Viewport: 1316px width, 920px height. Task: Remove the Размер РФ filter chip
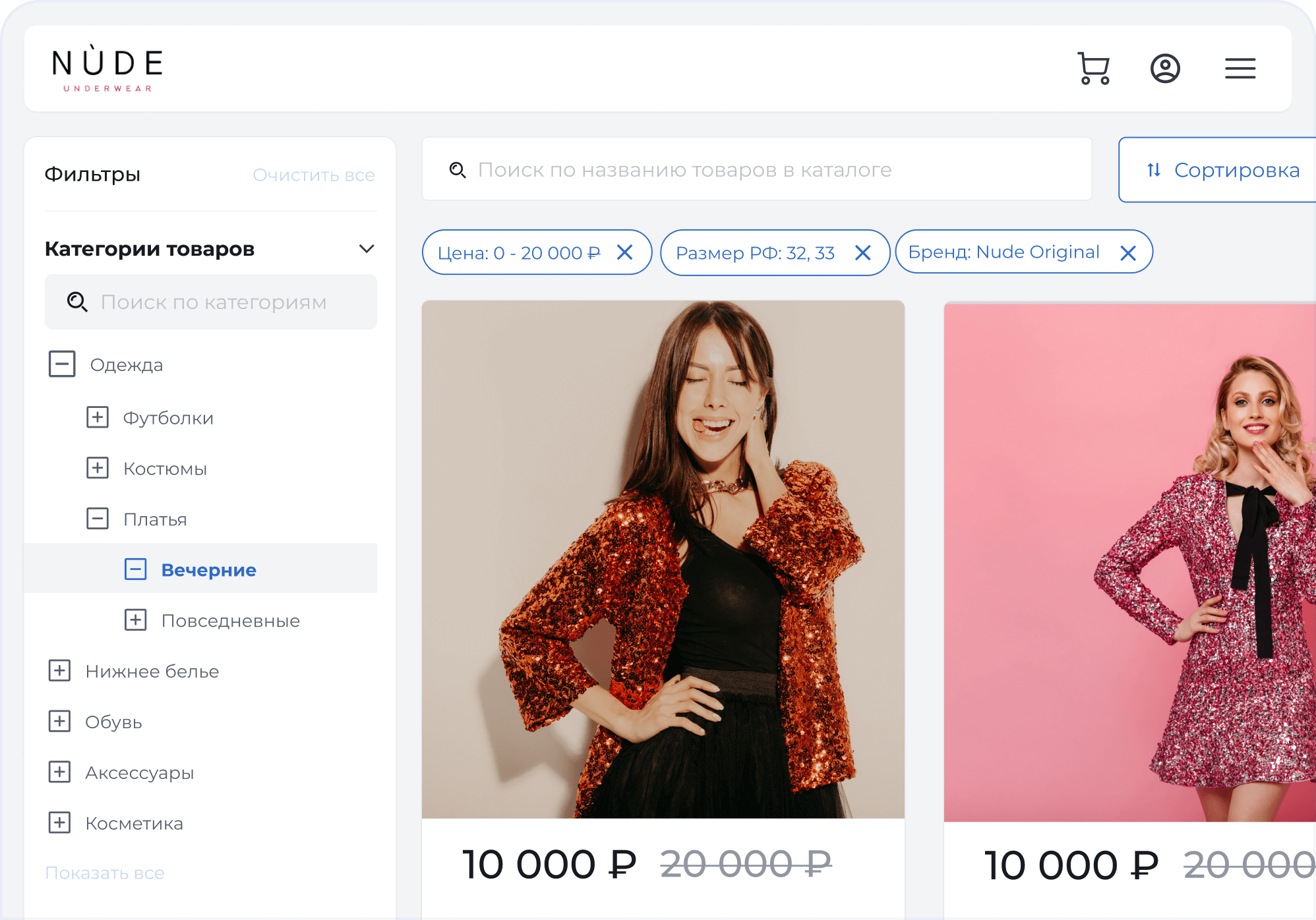[x=862, y=252]
